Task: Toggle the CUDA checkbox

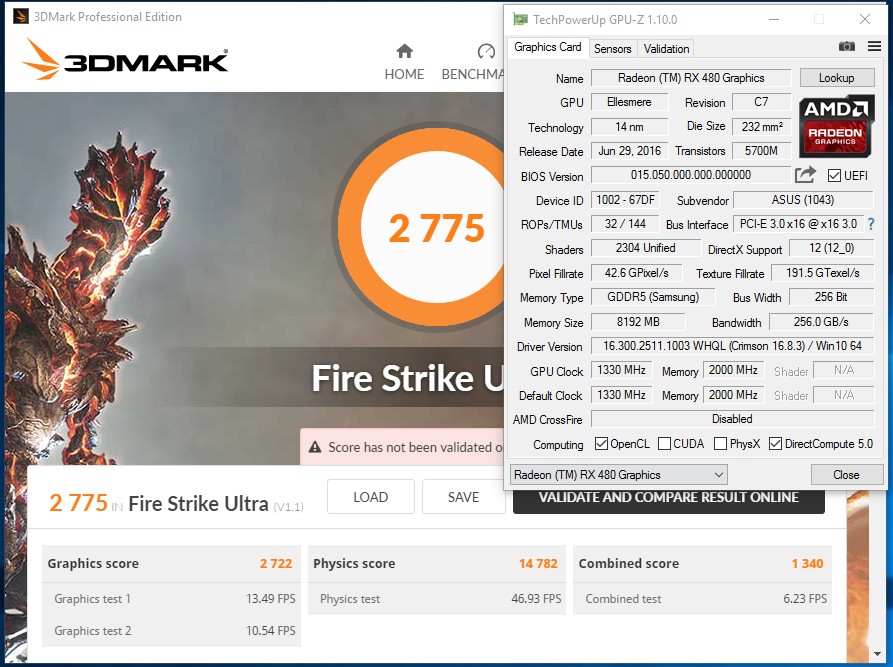Action: (664, 444)
